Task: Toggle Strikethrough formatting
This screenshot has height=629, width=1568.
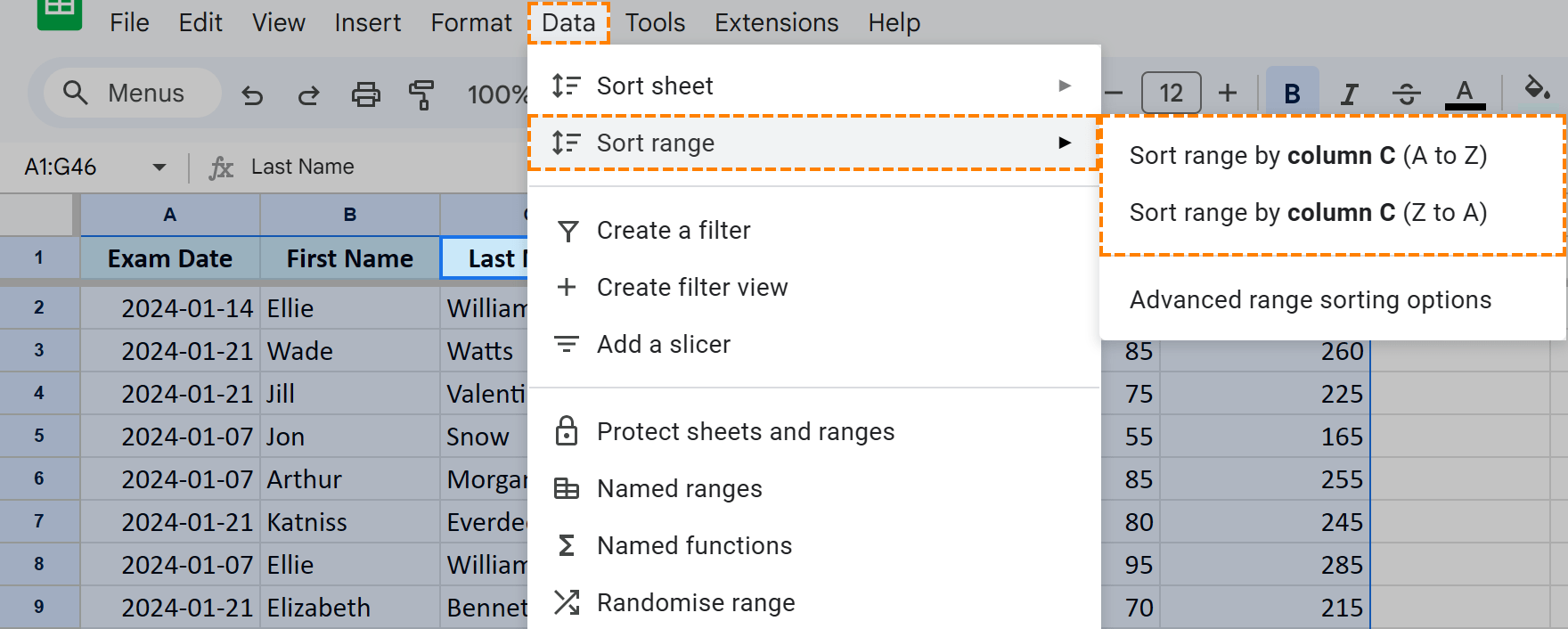Action: (x=1407, y=93)
